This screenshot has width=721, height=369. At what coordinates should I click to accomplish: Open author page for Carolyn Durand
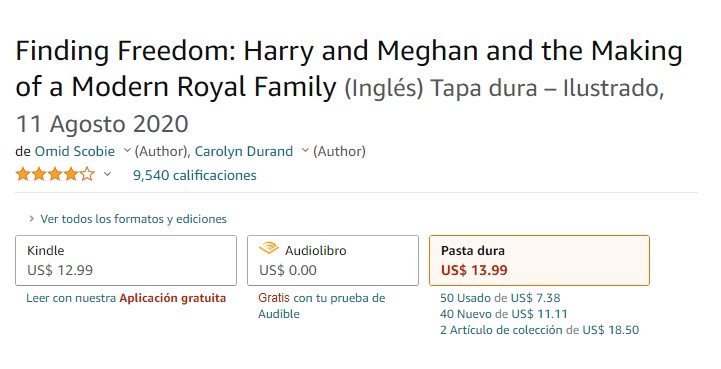coord(244,151)
